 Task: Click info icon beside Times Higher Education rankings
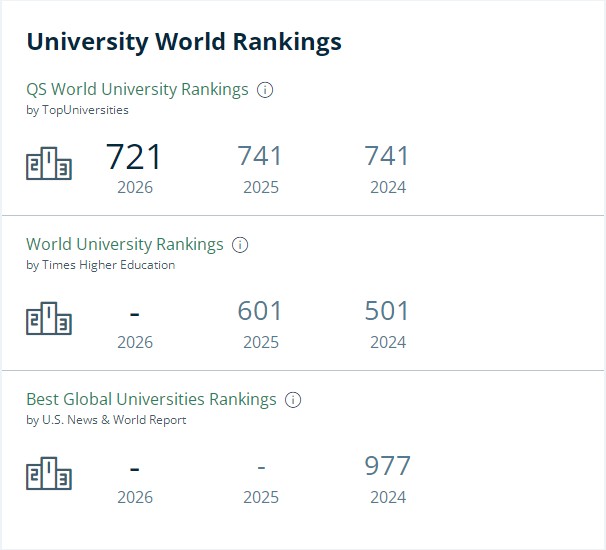(x=240, y=245)
